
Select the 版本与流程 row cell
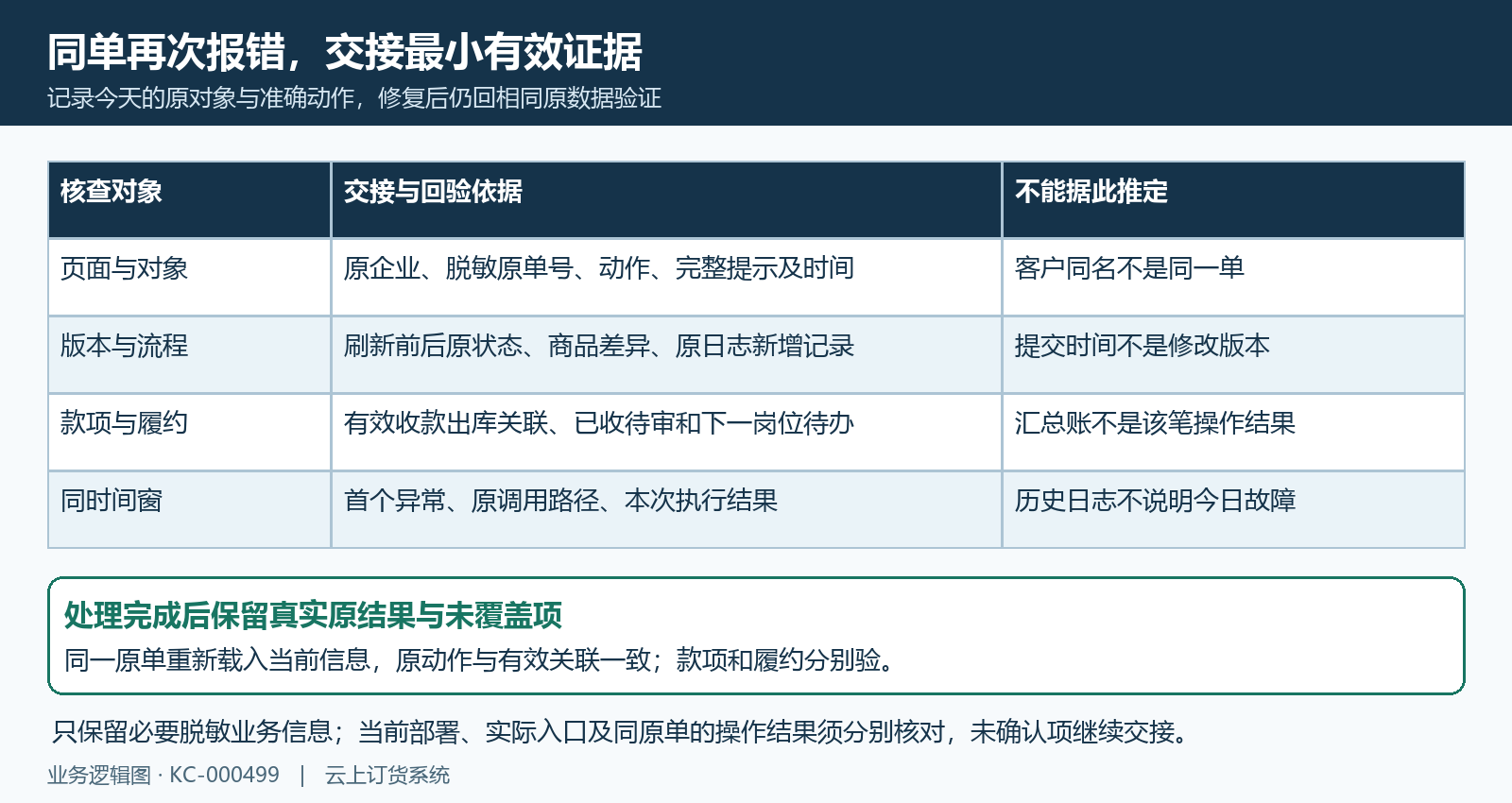click(x=190, y=355)
